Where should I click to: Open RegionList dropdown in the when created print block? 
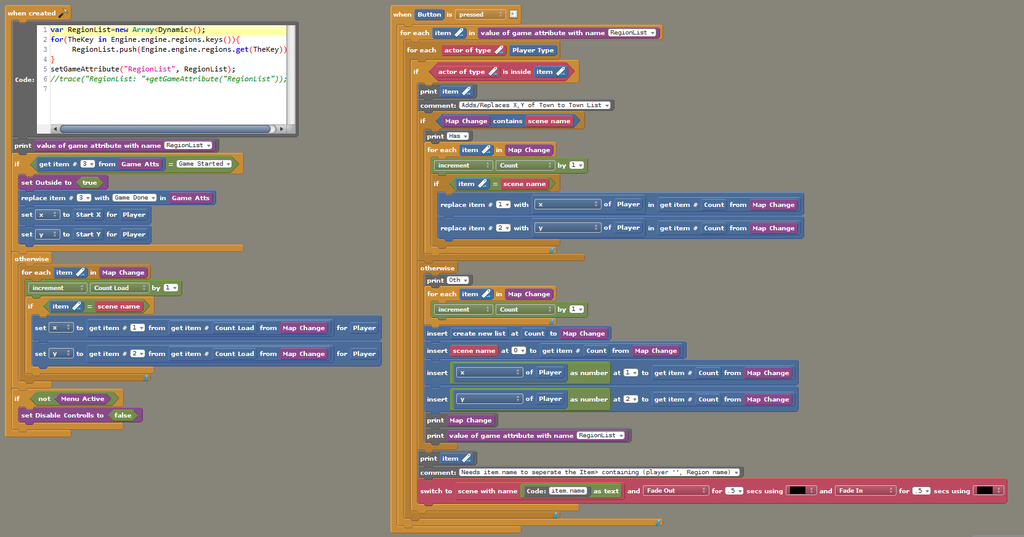coord(188,146)
